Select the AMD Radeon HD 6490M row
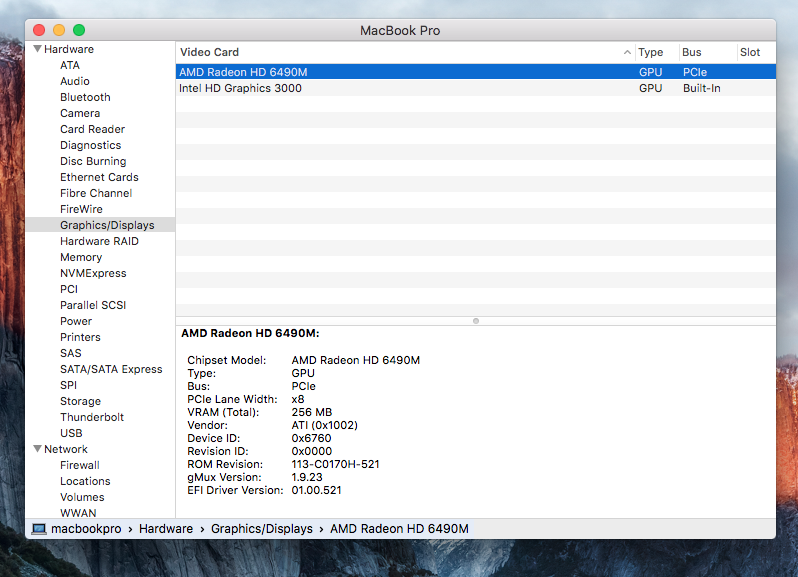This screenshot has width=798, height=577. (x=476, y=72)
